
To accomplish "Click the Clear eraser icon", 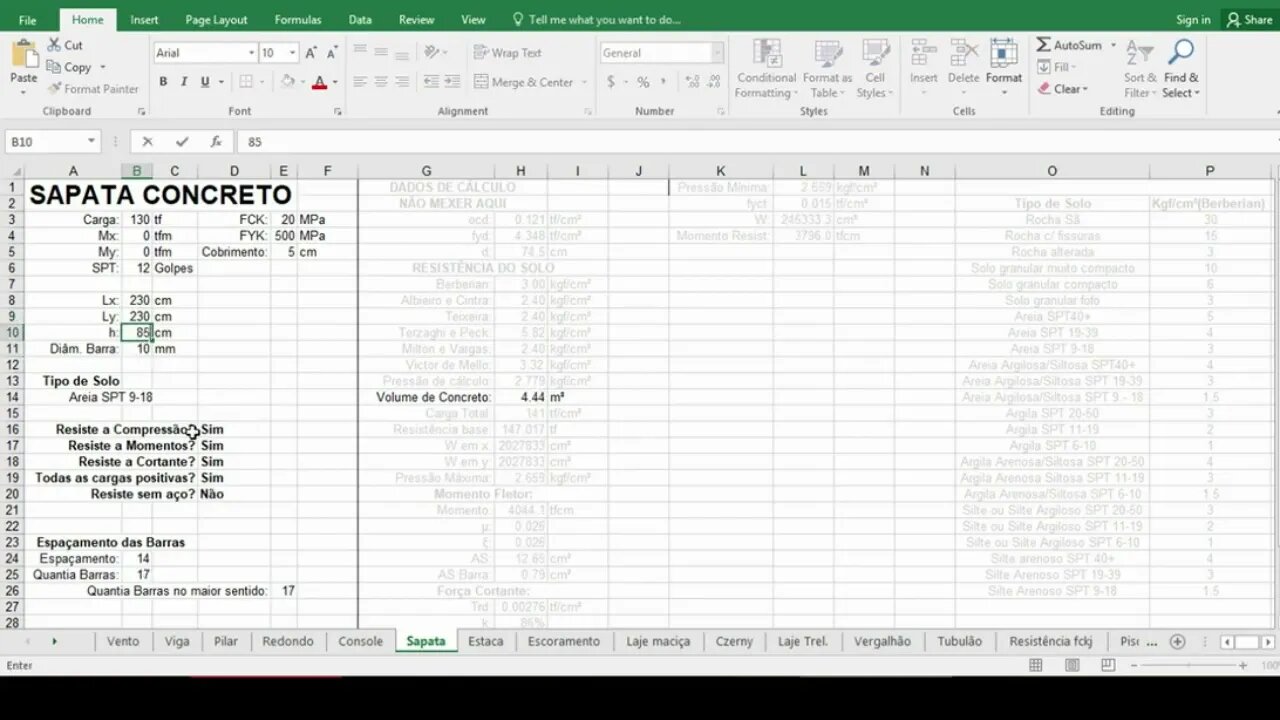I will 1044,89.
